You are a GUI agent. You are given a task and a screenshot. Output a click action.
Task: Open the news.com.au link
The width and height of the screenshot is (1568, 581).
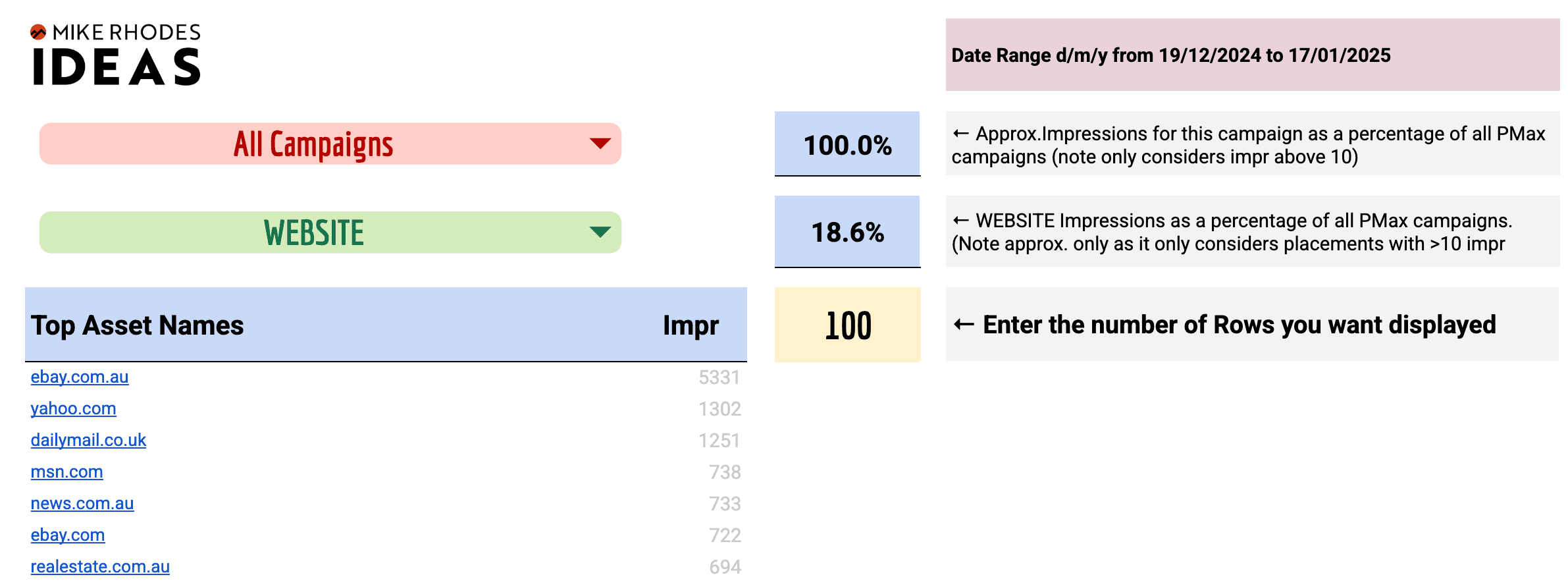point(83,503)
